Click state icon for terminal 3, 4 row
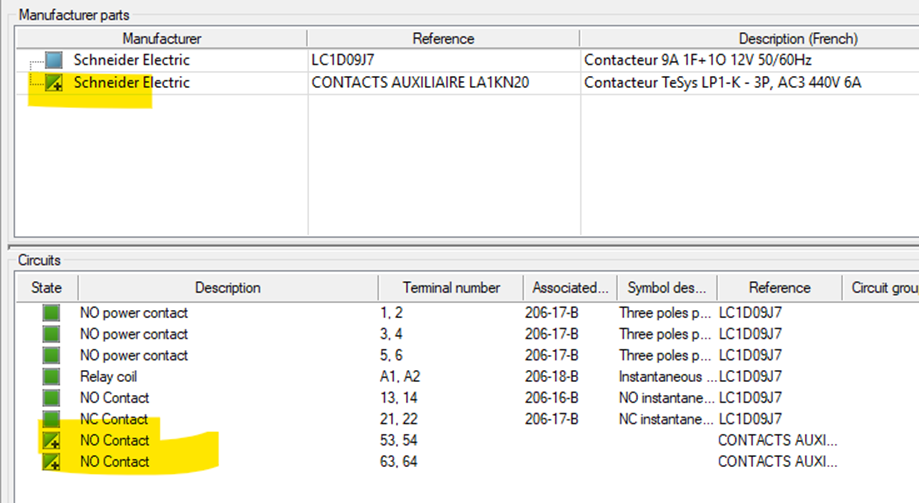This screenshot has width=919, height=503. click(x=50, y=334)
